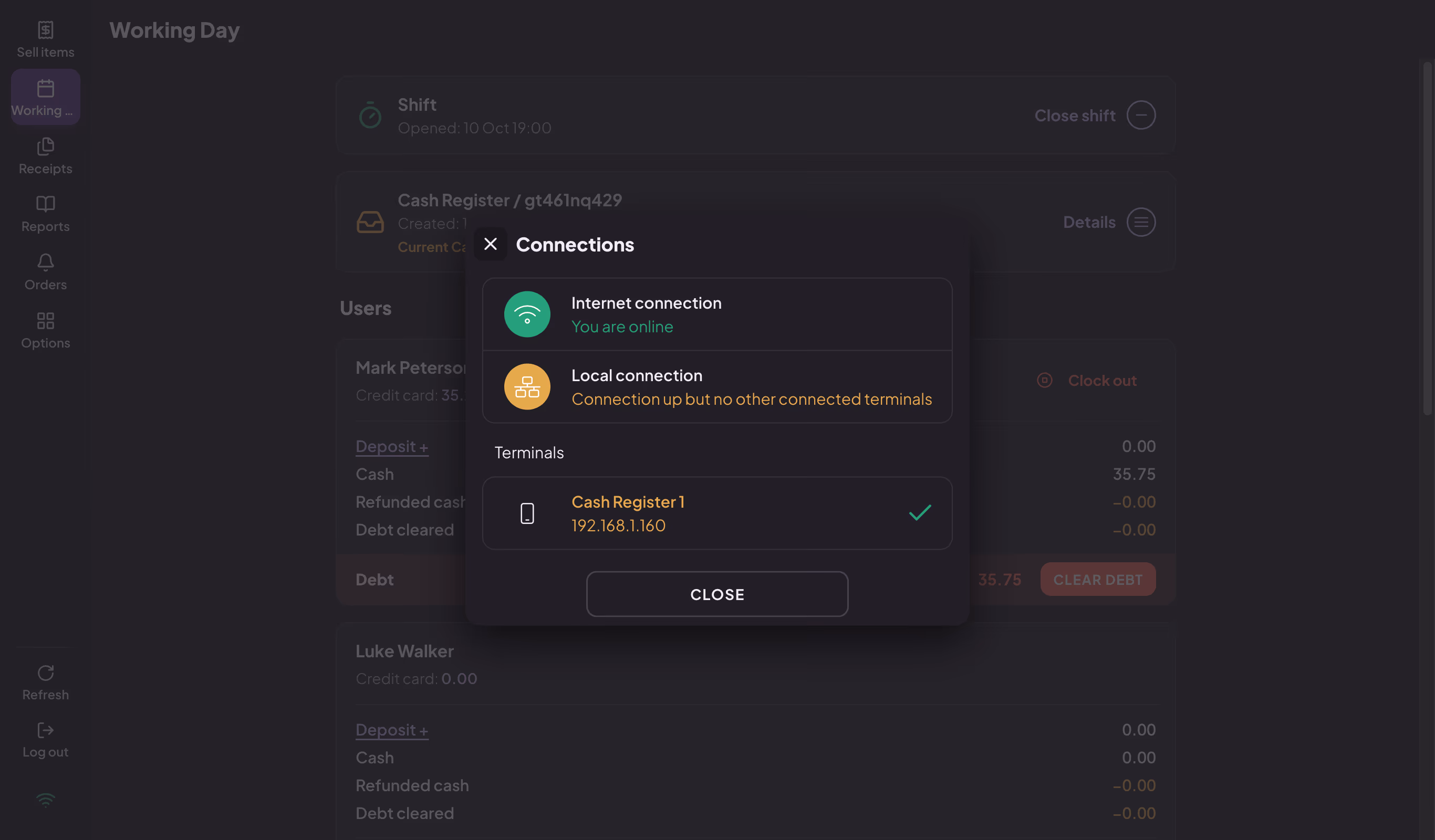Image resolution: width=1435 pixels, height=840 pixels.
Task: Go to Receipts in the sidebar
Action: pyautogui.click(x=46, y=156)
